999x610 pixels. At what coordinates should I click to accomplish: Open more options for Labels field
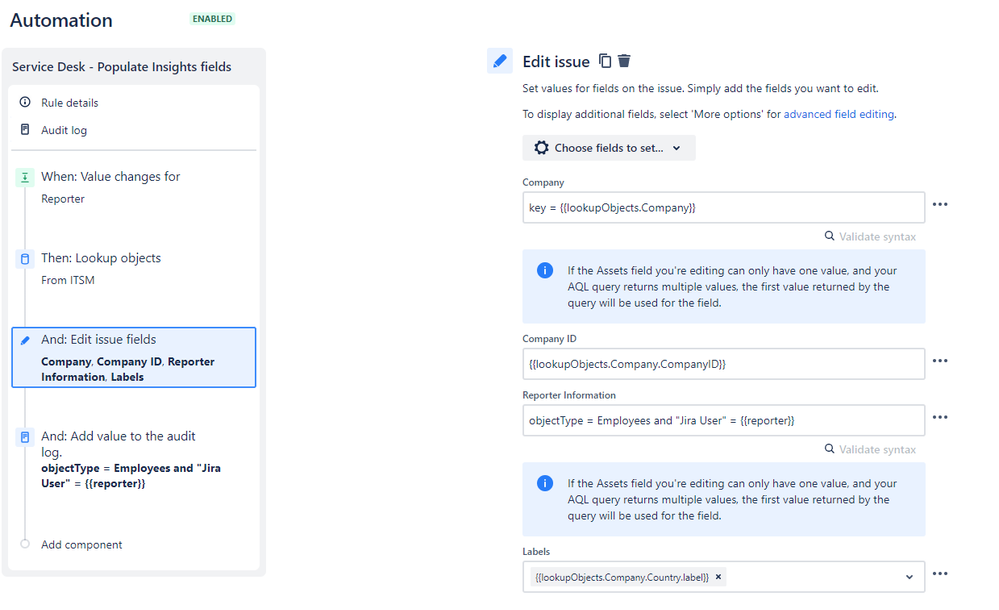940,574
